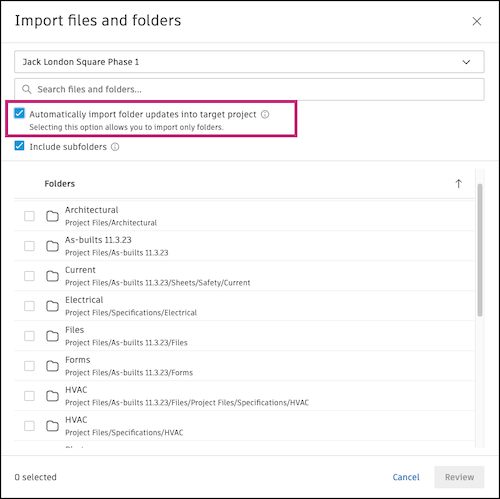Check the Architectural folder checkbox

29,216
